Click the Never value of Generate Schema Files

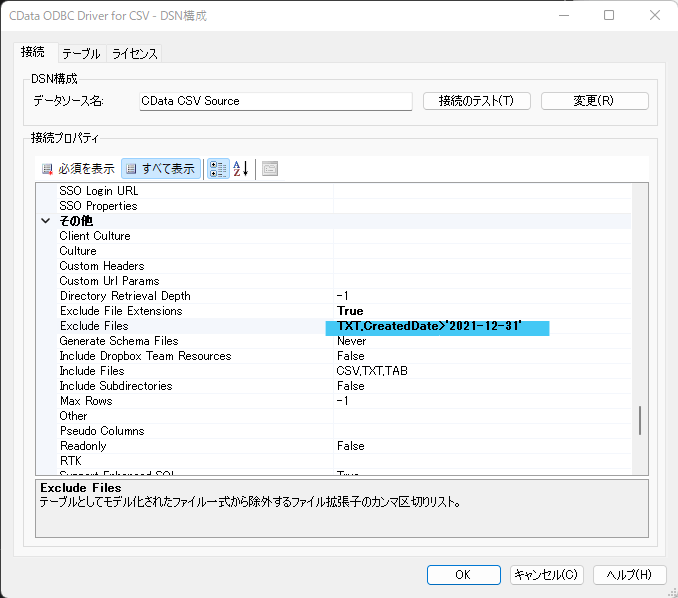tap(352, 341)
